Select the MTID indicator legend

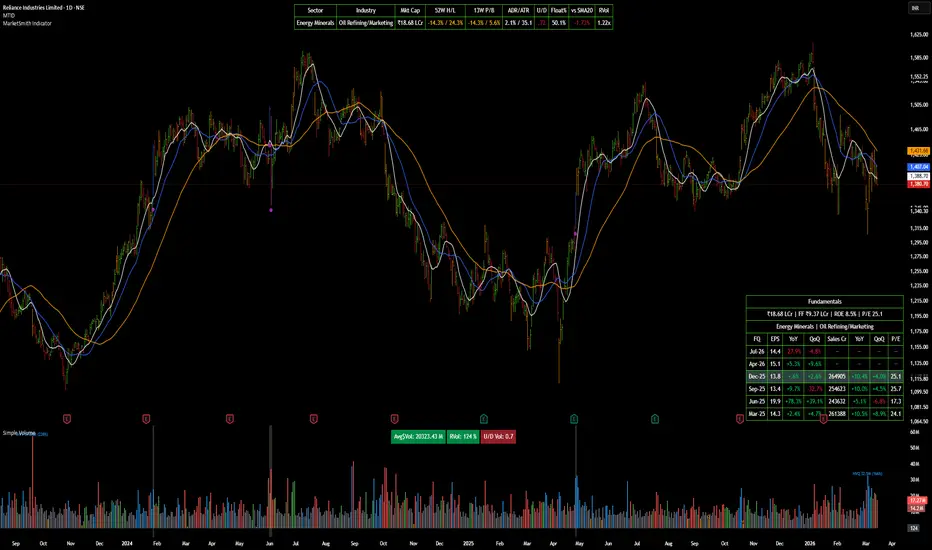9,15
